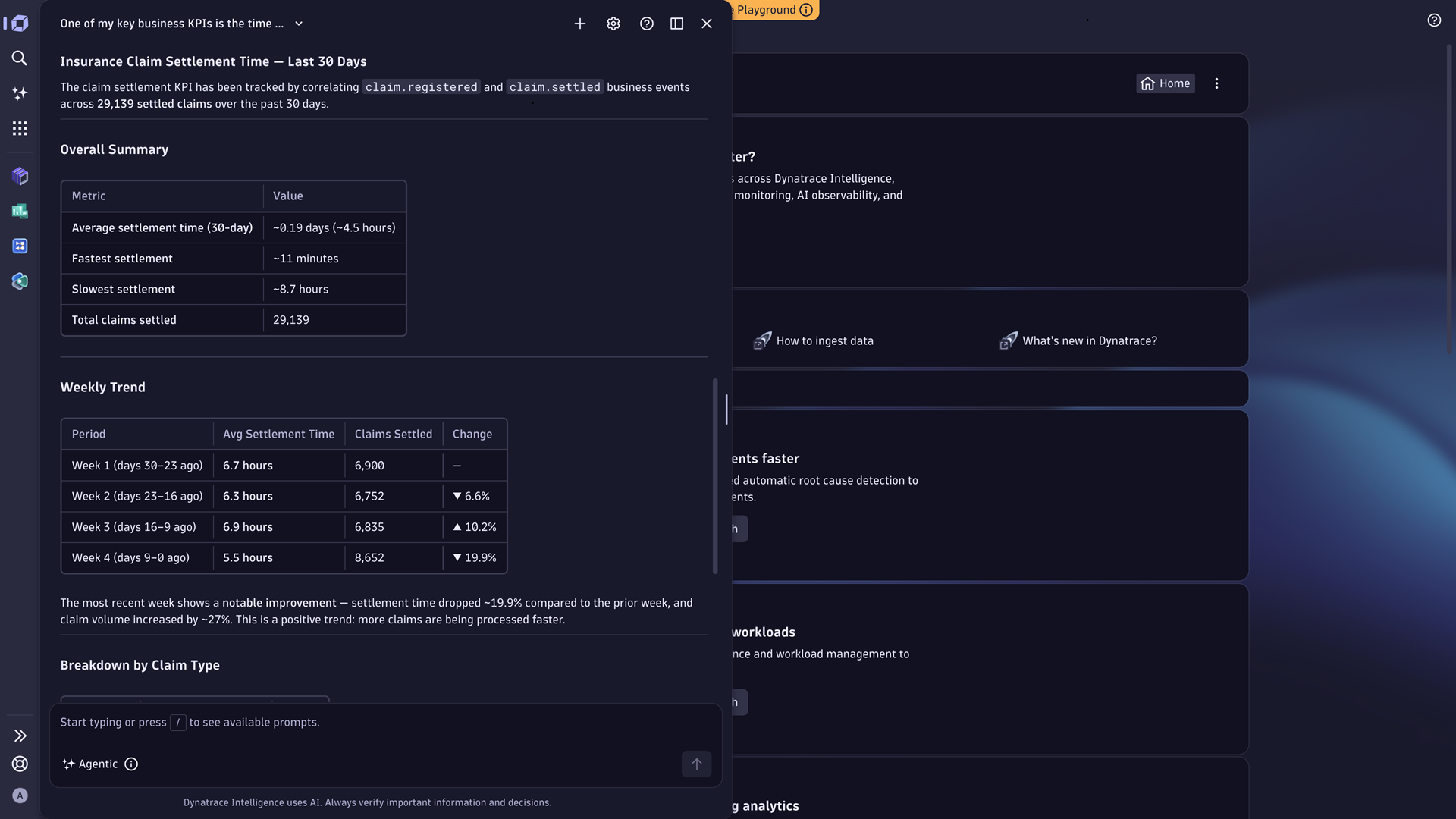Focus the chat prompt input field
The height and width of the screenshot is (819, 1456).
pyautogui.click(x=385, y=723)
